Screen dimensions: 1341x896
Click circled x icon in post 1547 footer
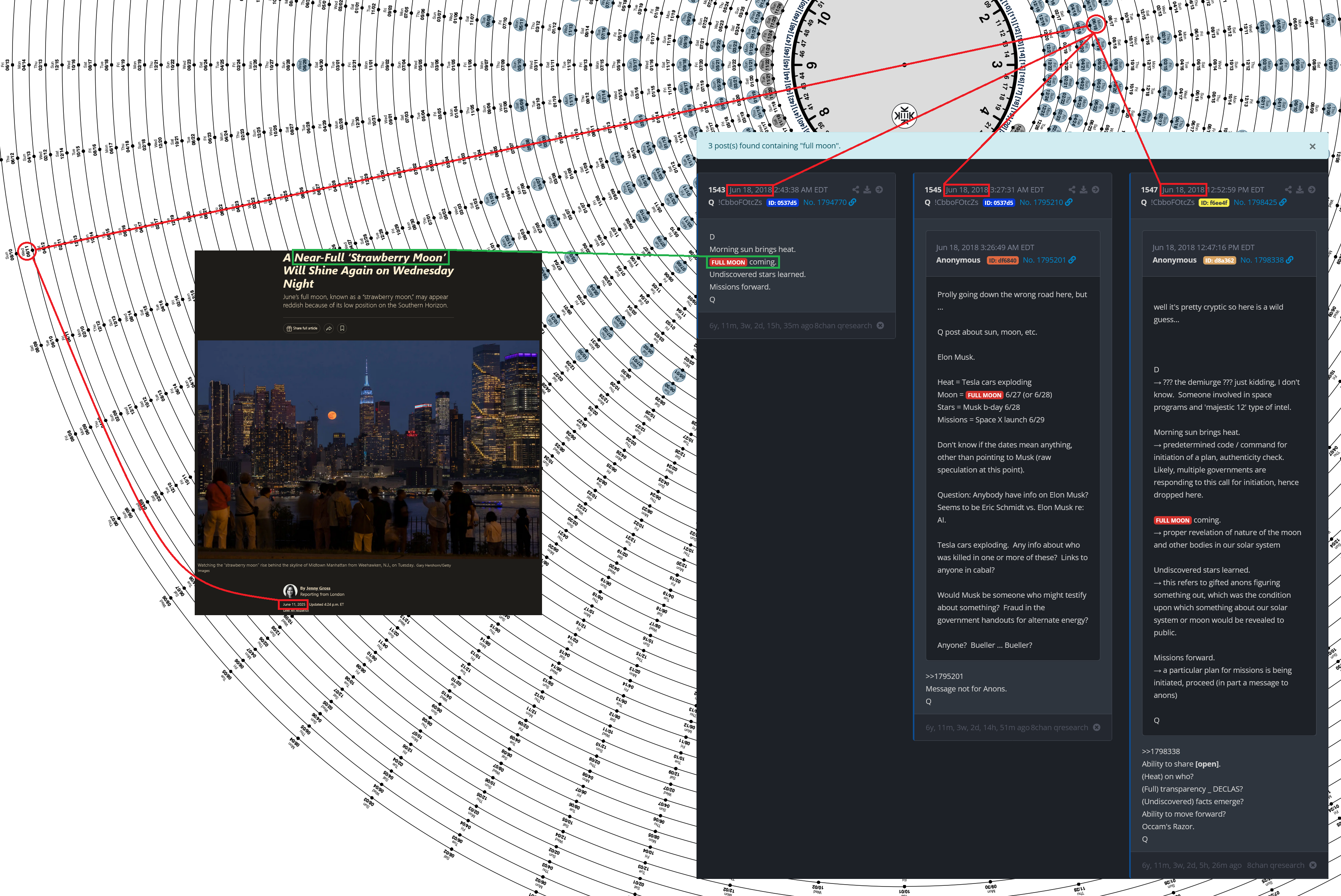tap(1313, 865)
